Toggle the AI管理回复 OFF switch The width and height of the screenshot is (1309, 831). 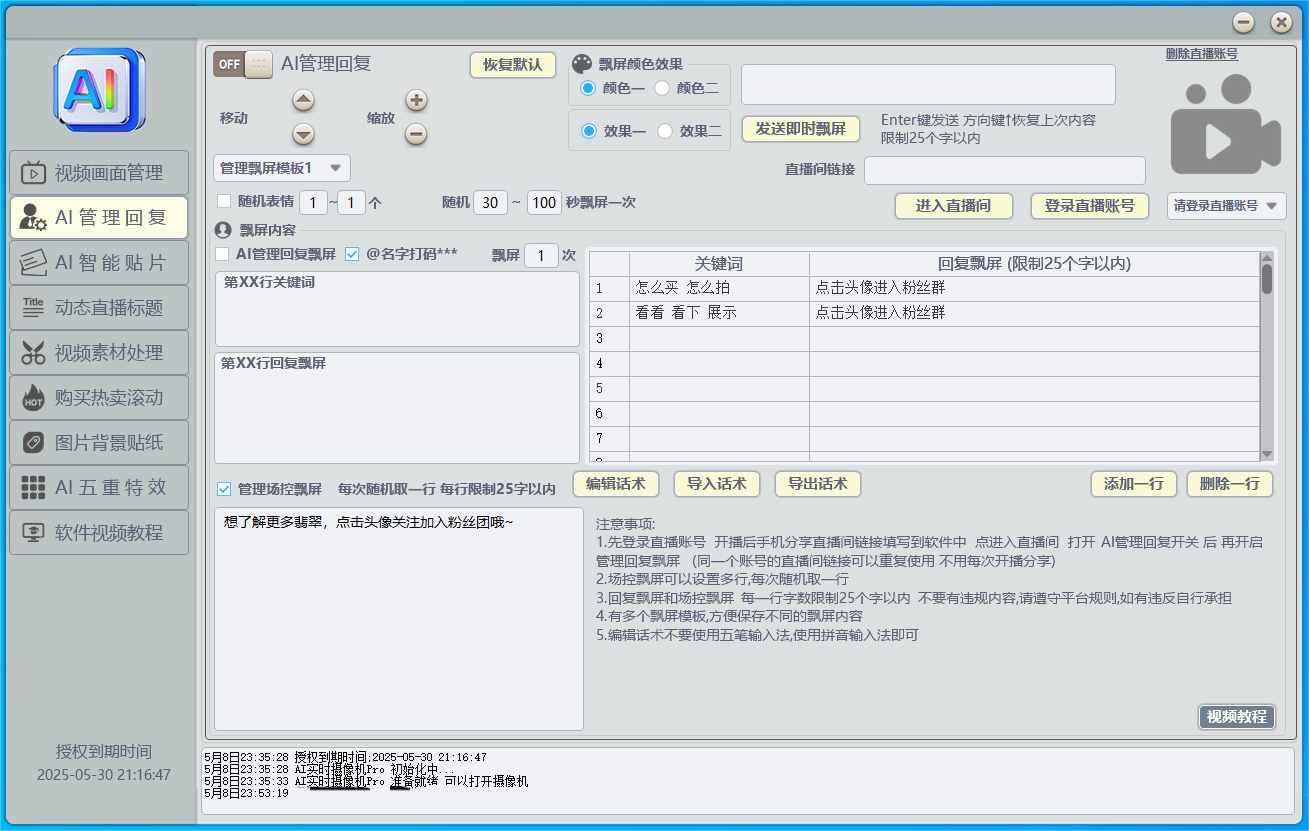pyautogui.click(x=242, y=64)
